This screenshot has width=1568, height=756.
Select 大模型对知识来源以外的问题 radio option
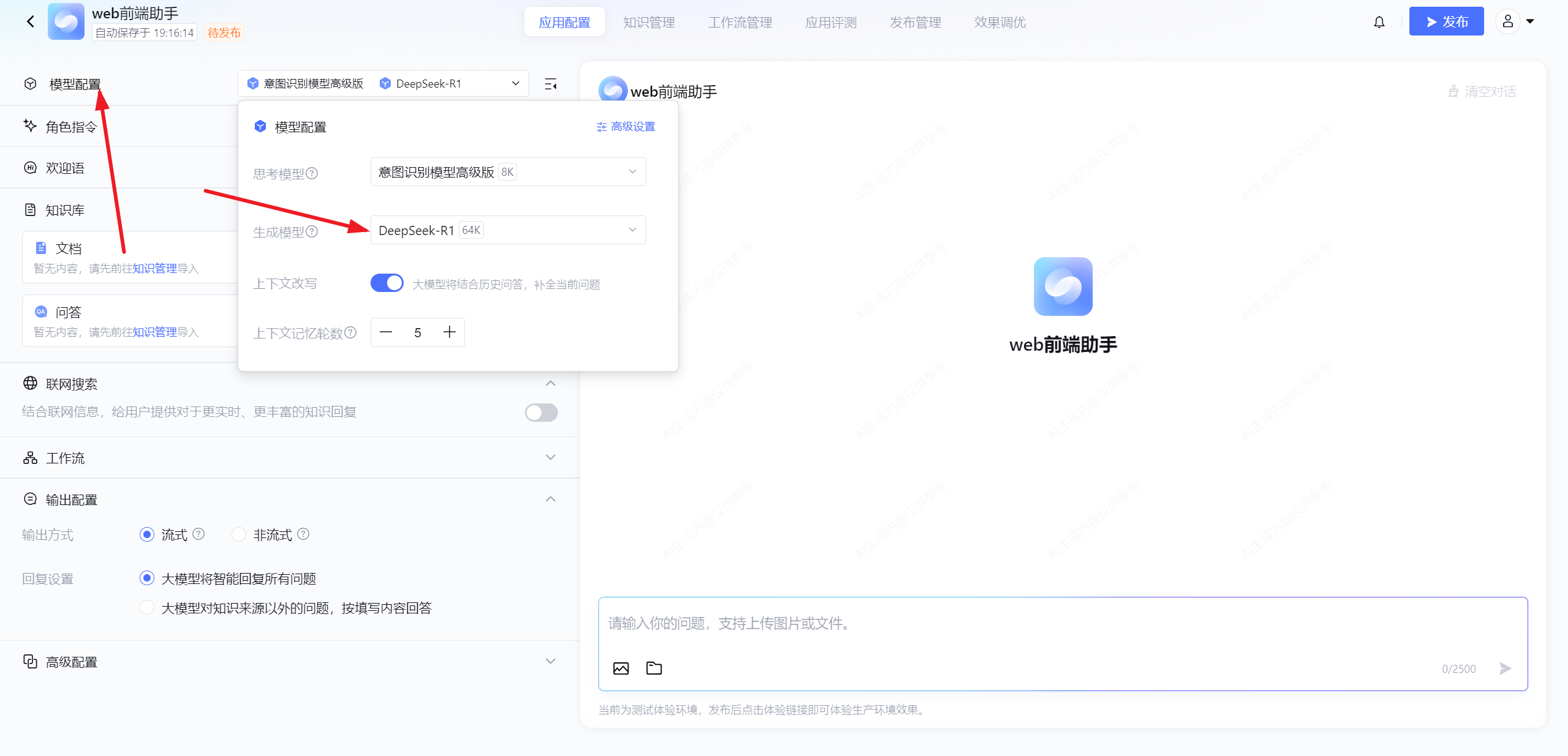point(147,607)
